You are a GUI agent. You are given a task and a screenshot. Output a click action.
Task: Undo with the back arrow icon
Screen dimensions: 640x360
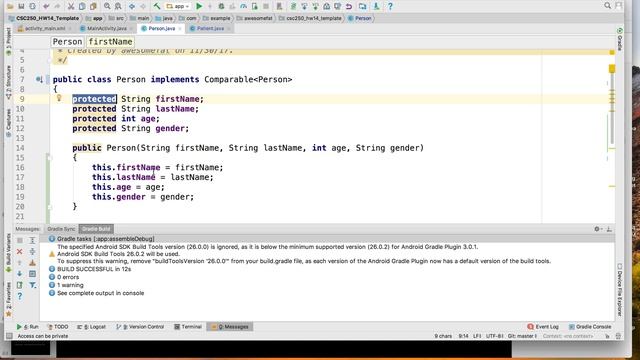tap(46, 6)
